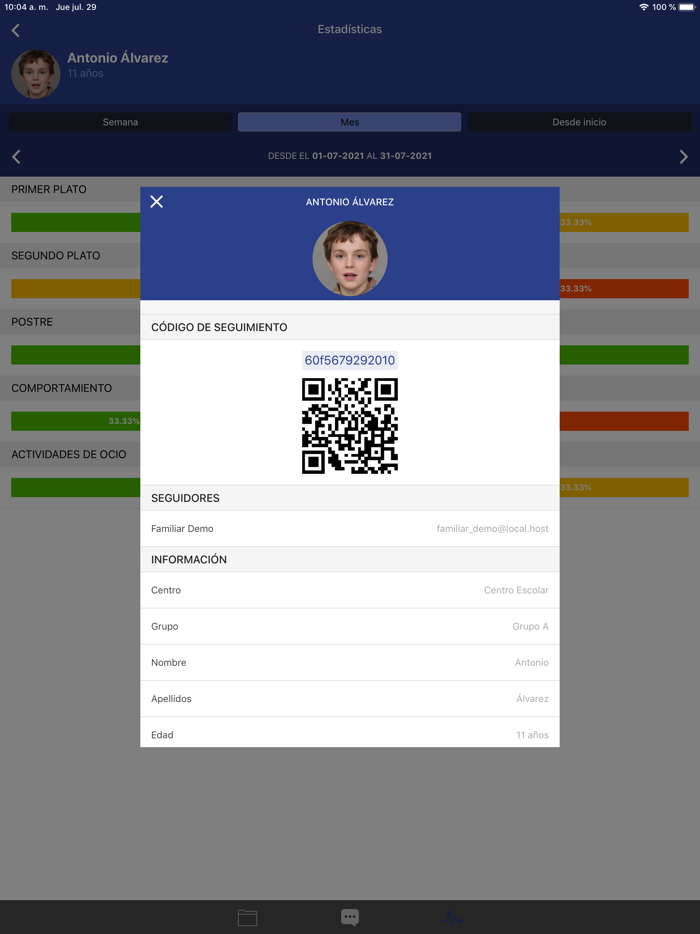Tap the Actividades de Ocio heading

click(x=69, y=454)
